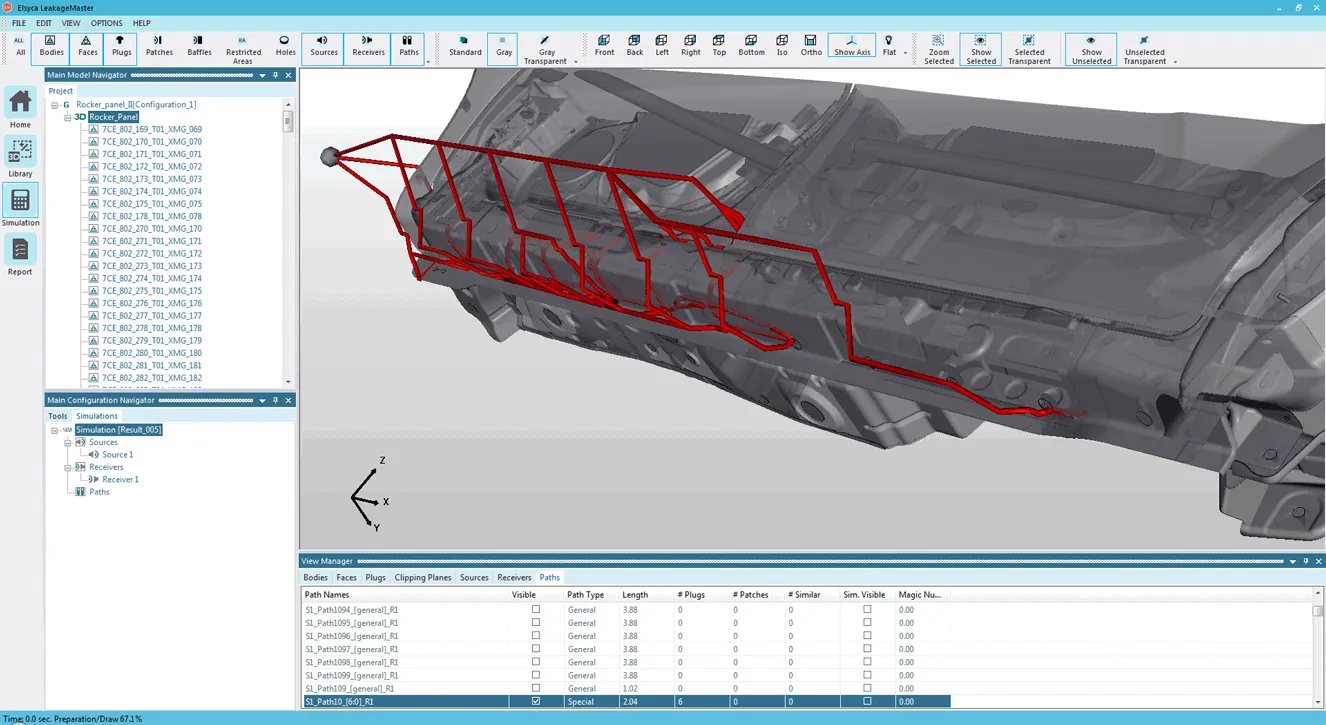Check Visible for S1_Path1094_[general]_R1
1326x725 pixels.
535,609
